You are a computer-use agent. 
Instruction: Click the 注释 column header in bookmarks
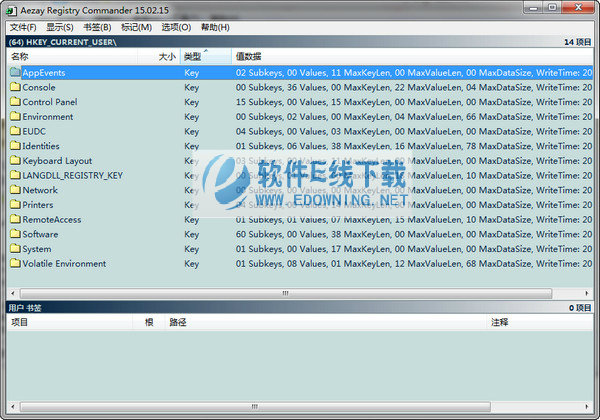[500, 322]
